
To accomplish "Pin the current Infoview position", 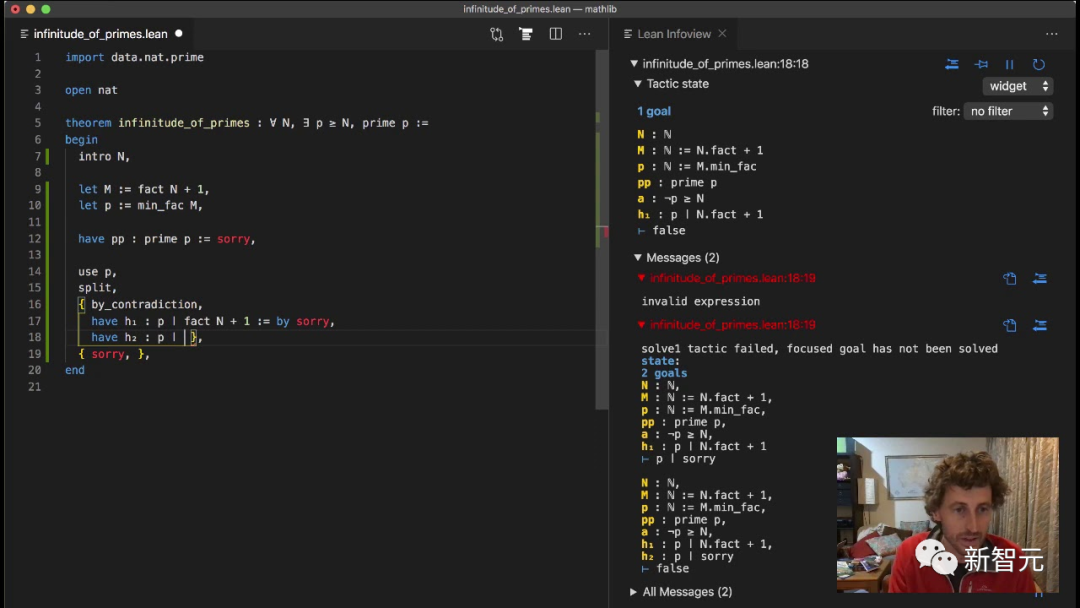I will pos(982,64).
